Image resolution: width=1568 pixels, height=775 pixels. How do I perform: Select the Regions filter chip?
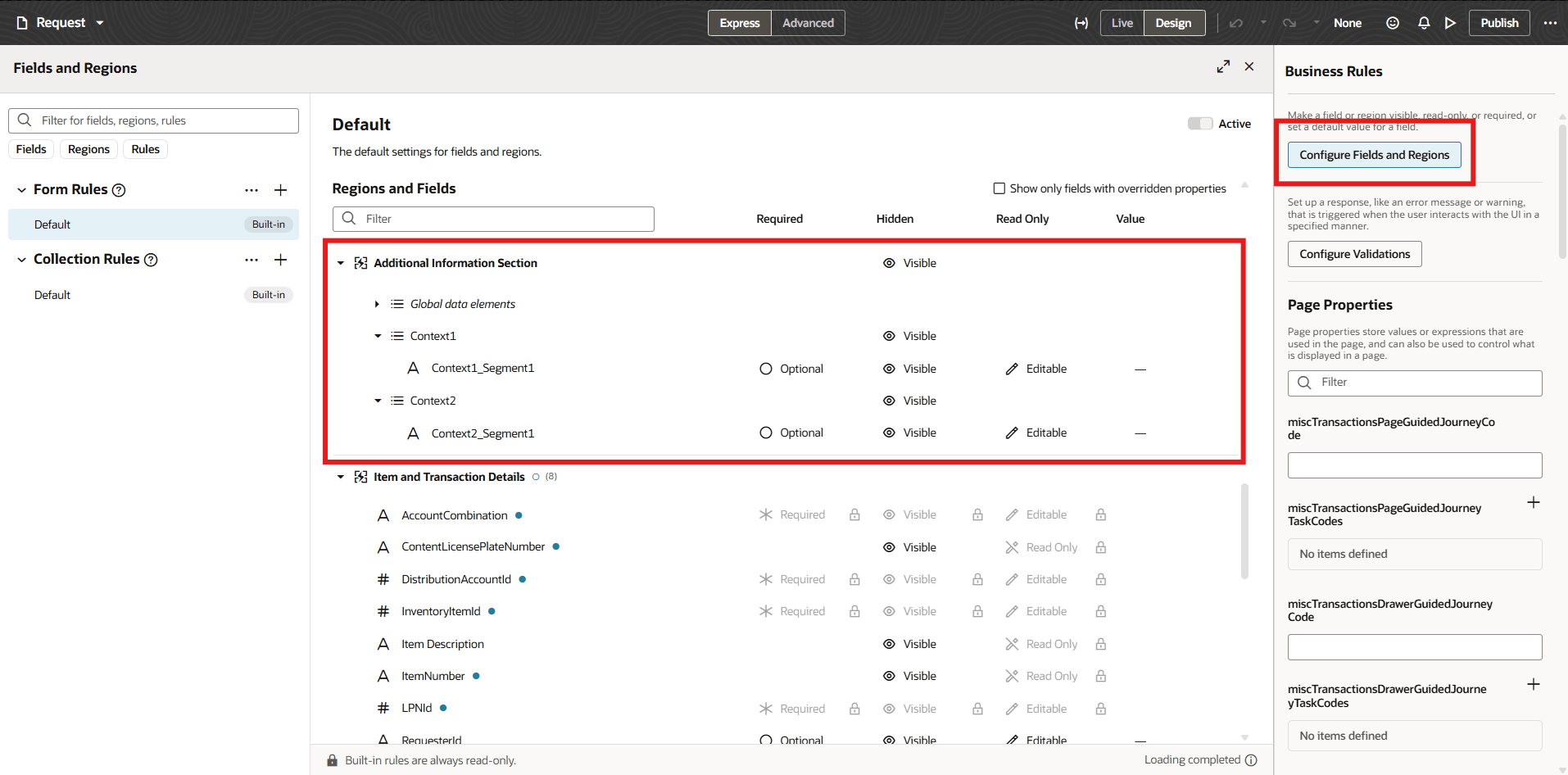[88, 149]
